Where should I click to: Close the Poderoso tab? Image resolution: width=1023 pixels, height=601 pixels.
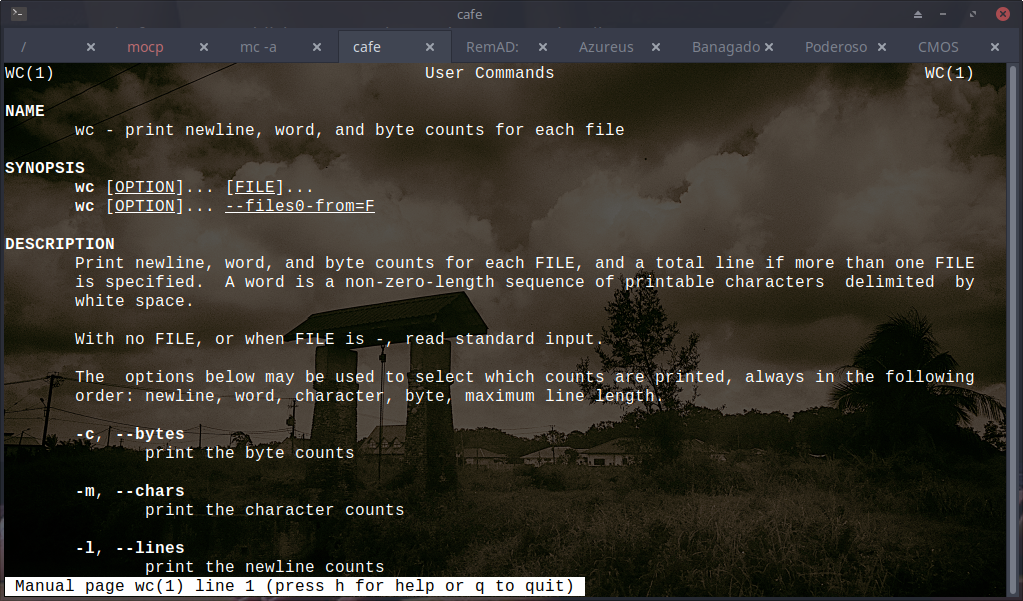pyautogui.click(x=881, y=47)
